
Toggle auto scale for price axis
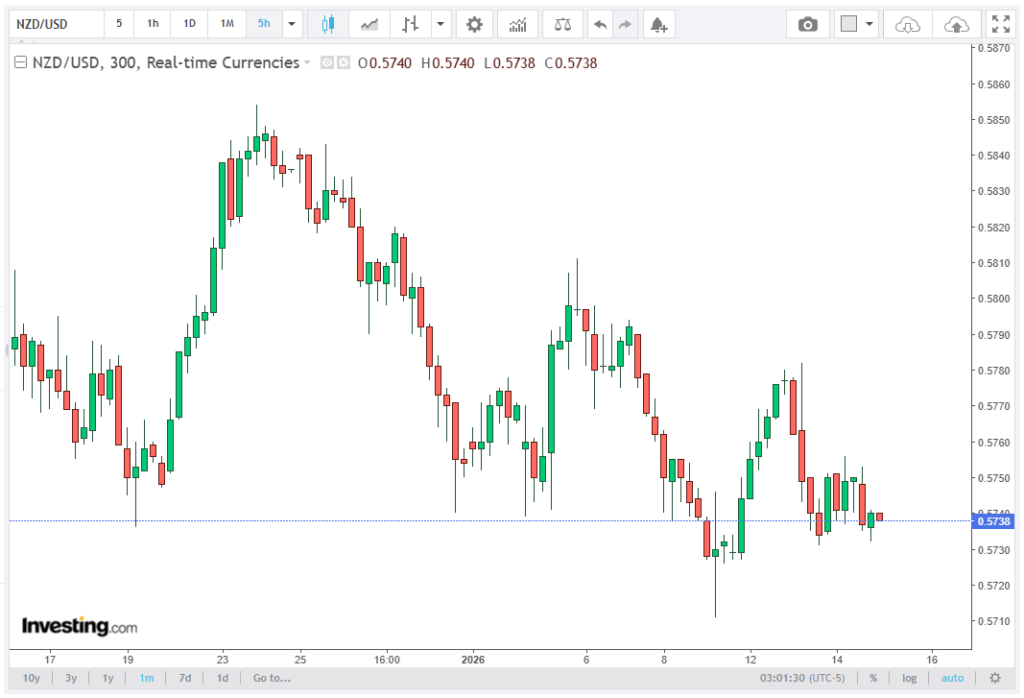952,678
